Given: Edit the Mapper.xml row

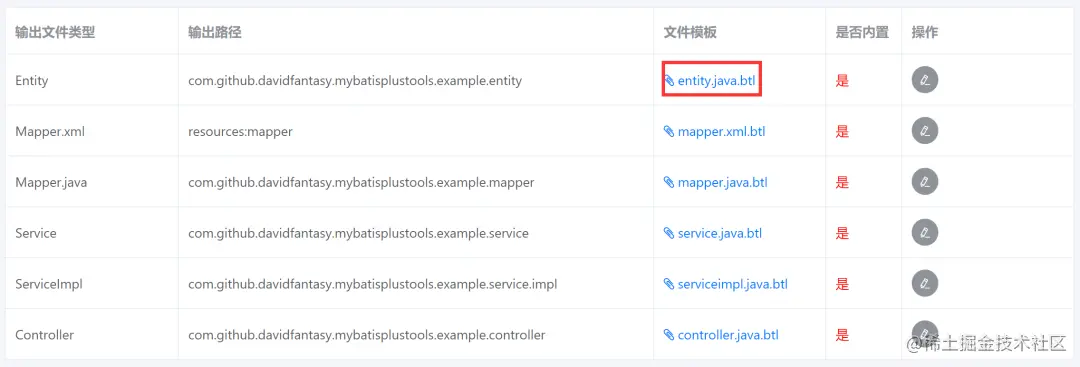Looking at the screenshot, I should point(925,131).
